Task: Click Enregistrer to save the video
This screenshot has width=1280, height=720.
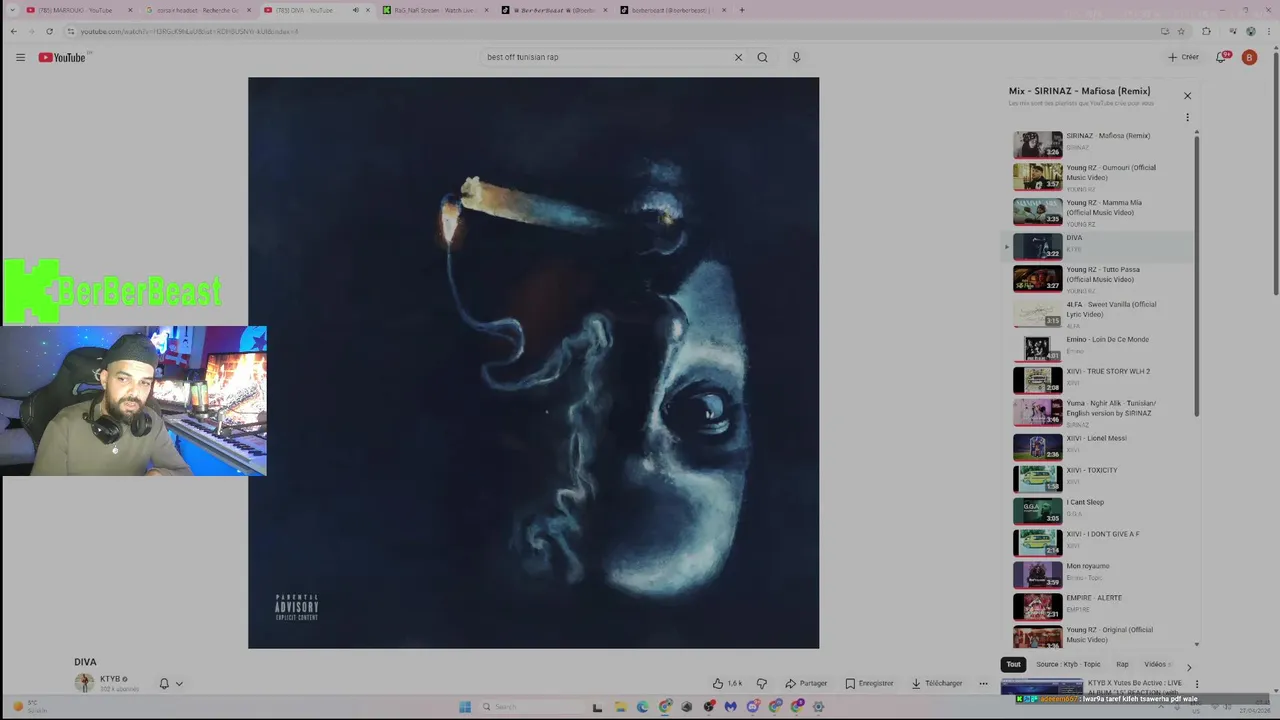Action: tap(869, 683)
